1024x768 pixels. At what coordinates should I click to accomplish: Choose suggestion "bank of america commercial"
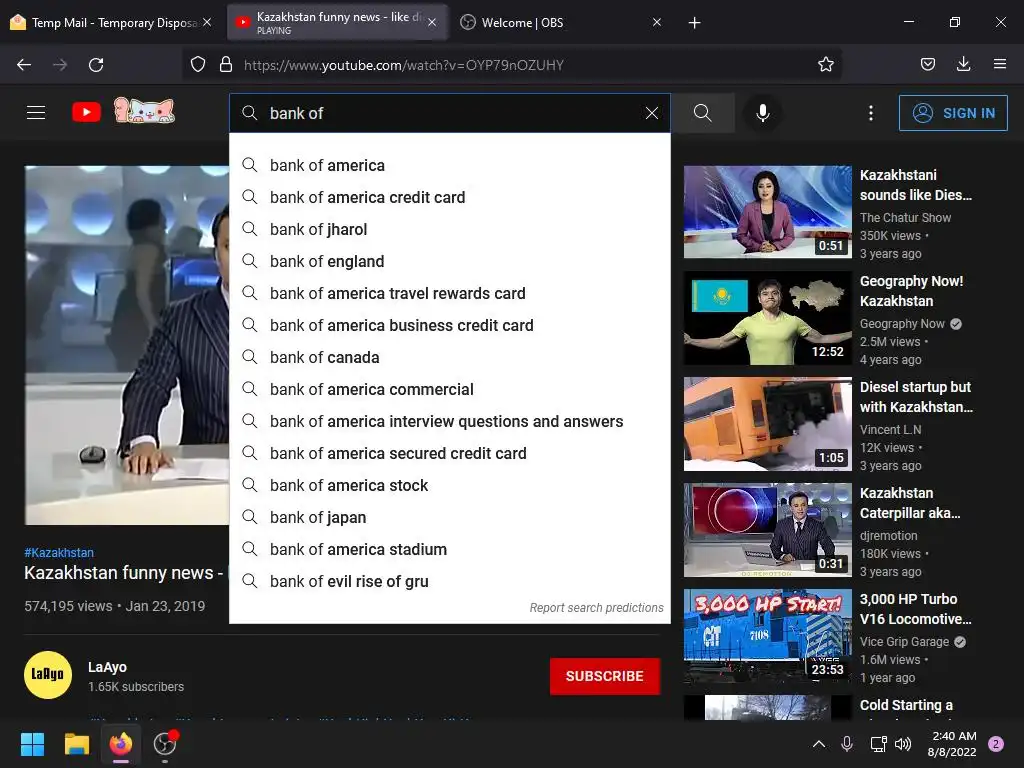(450, 389)
